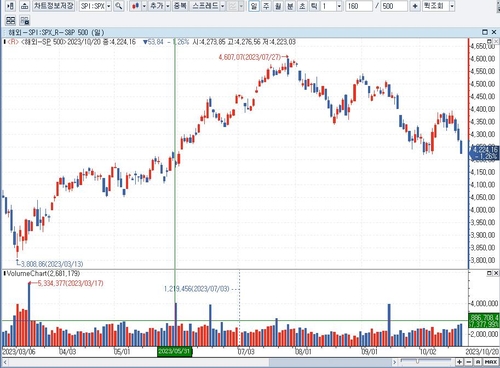Click the 추가 button
Viewport: 500px width, 368px height.
point(157,6)
